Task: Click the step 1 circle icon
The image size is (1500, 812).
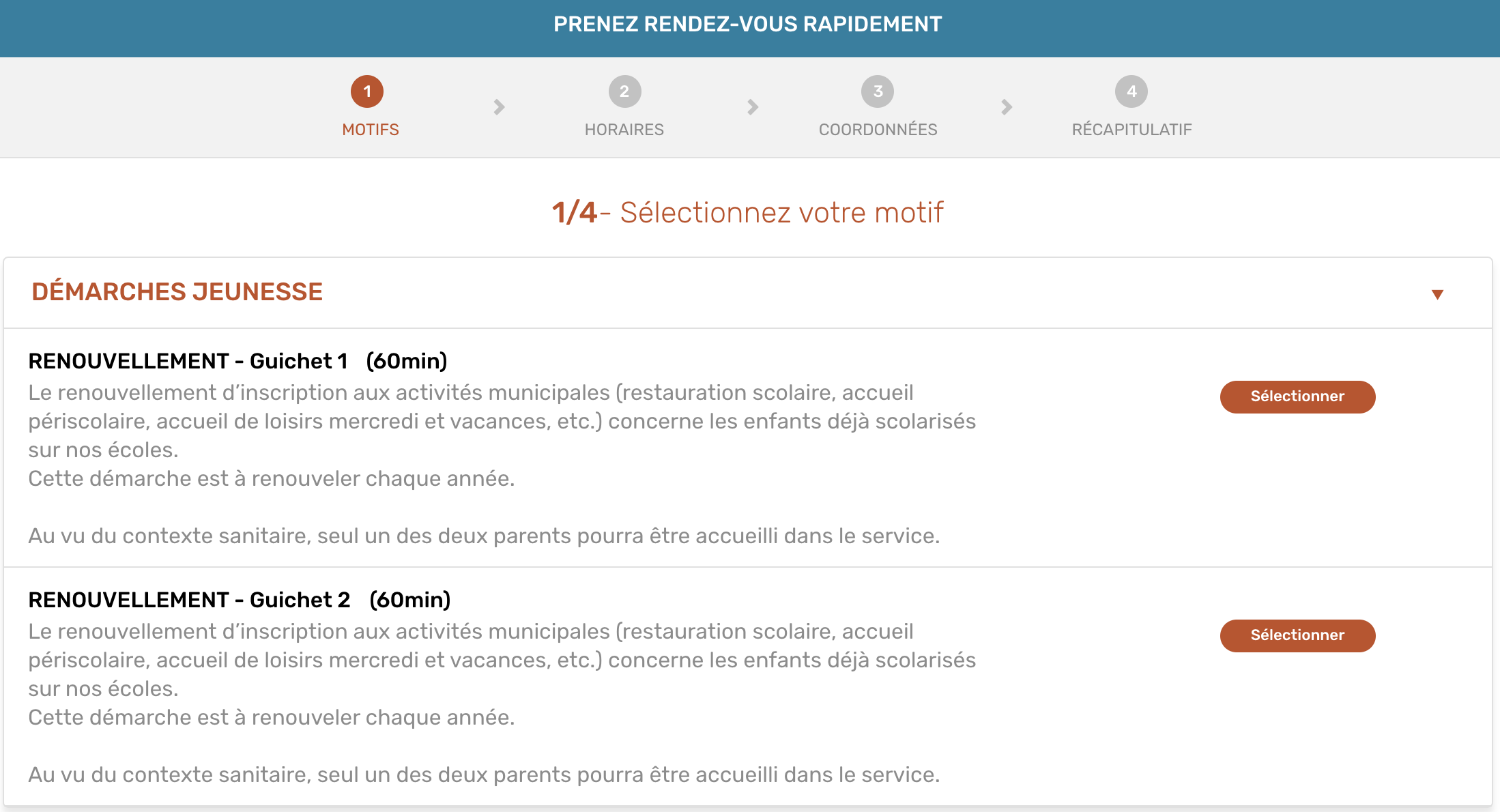Action: (367, 91)
